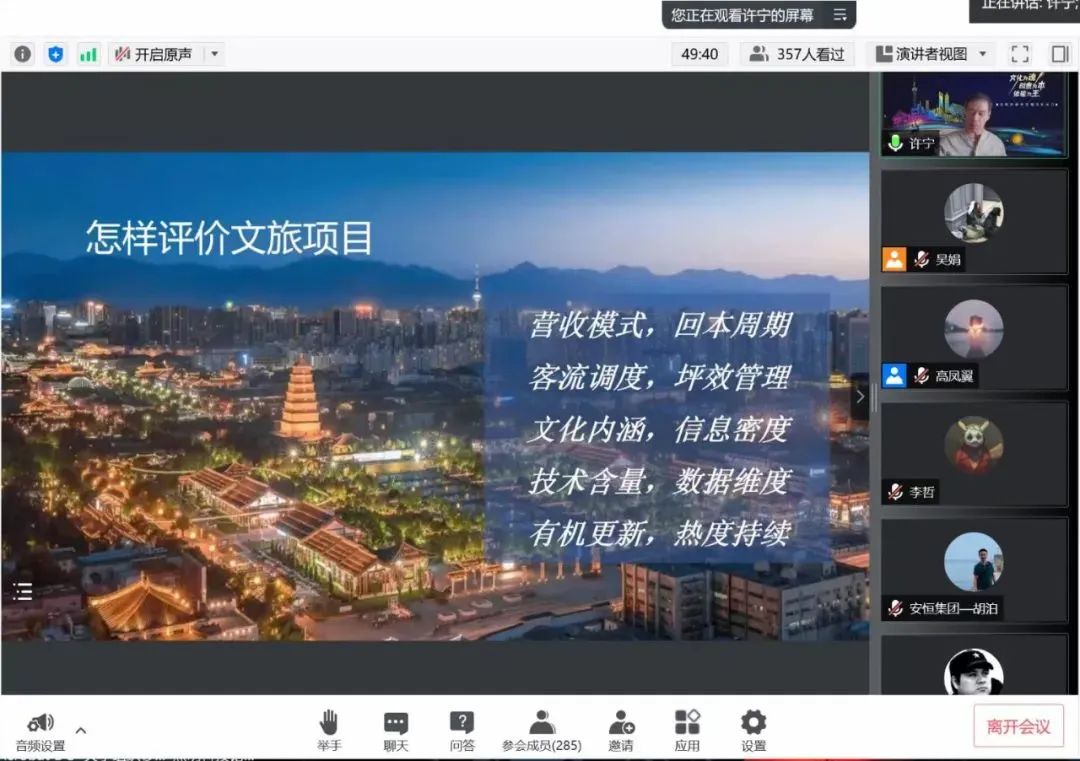The width and height of the screenshot is (1080, 761).
Task: Open the meeting info icon
Action: point(22,54)
